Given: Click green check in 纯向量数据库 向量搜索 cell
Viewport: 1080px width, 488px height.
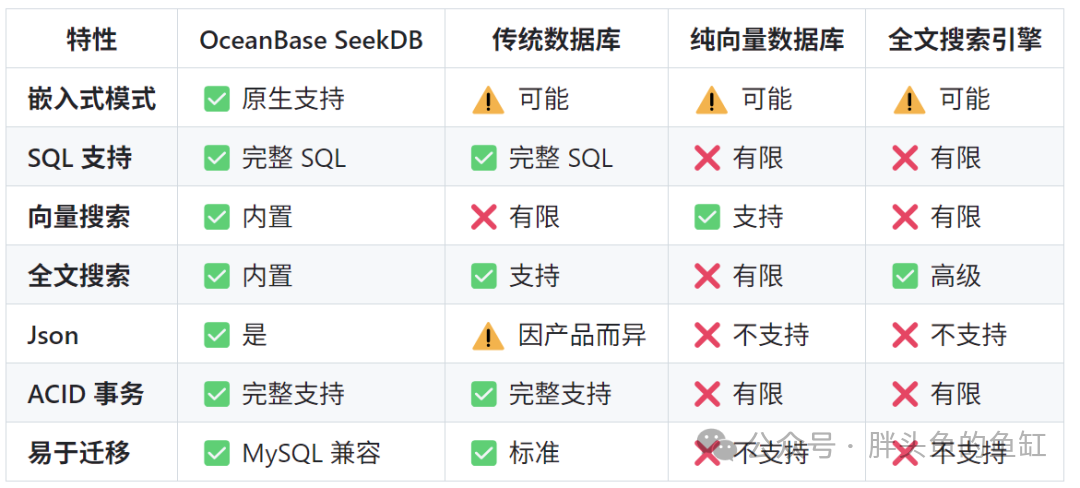Looking at the screenshot, I should [707, 218].
